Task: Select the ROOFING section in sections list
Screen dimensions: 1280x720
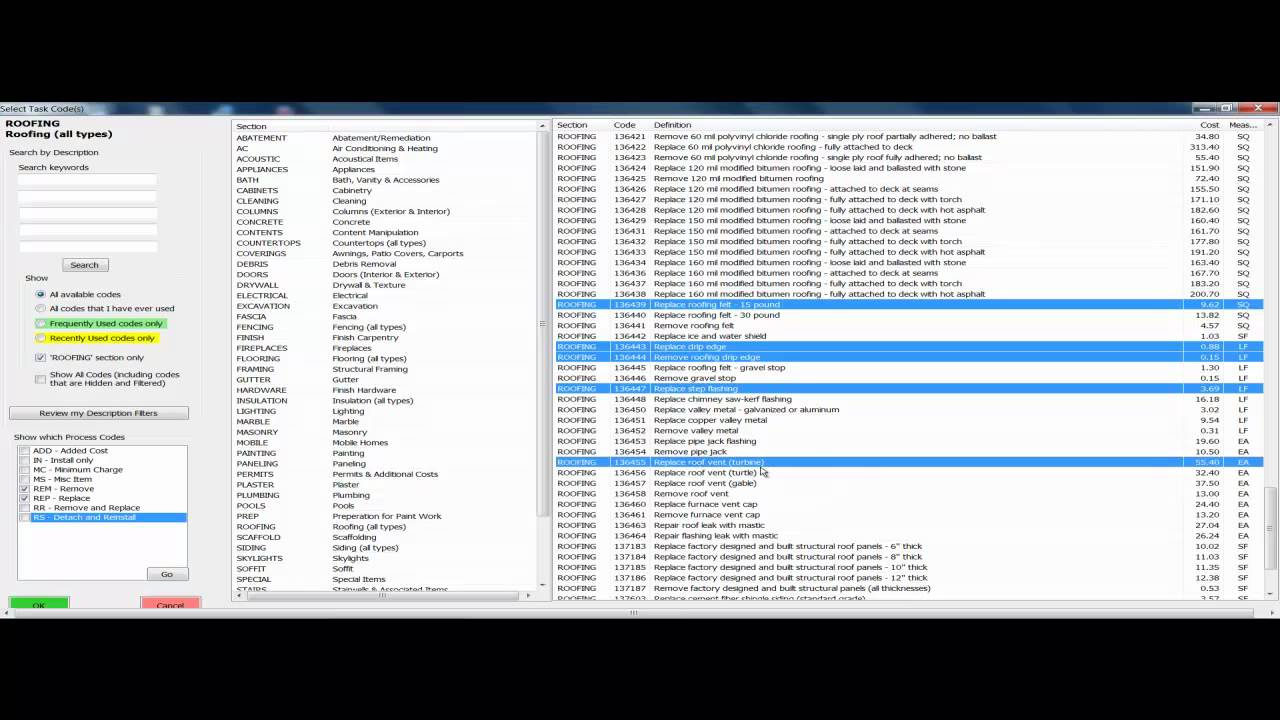Action: pyautogui.click(x=385, y=527)
